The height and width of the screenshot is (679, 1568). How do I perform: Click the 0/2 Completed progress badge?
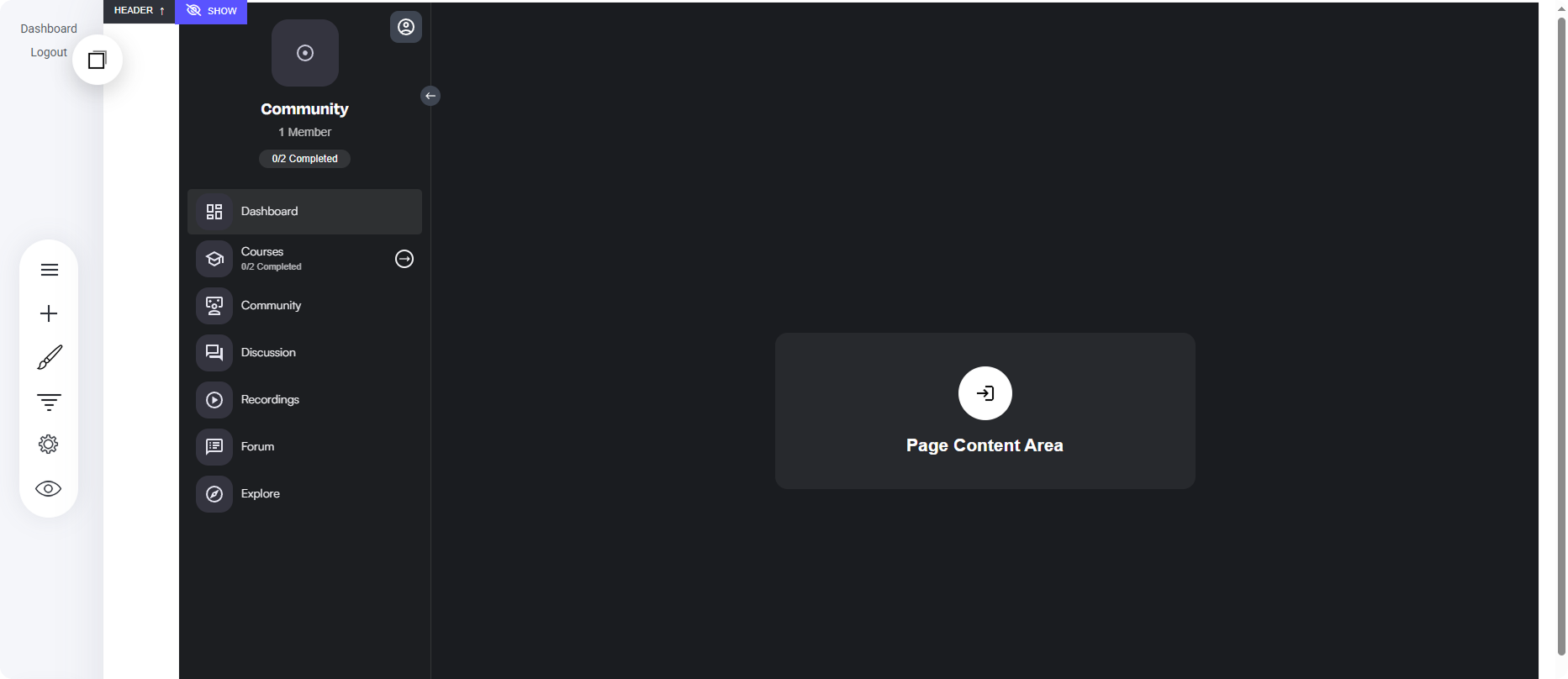(304, 159)
